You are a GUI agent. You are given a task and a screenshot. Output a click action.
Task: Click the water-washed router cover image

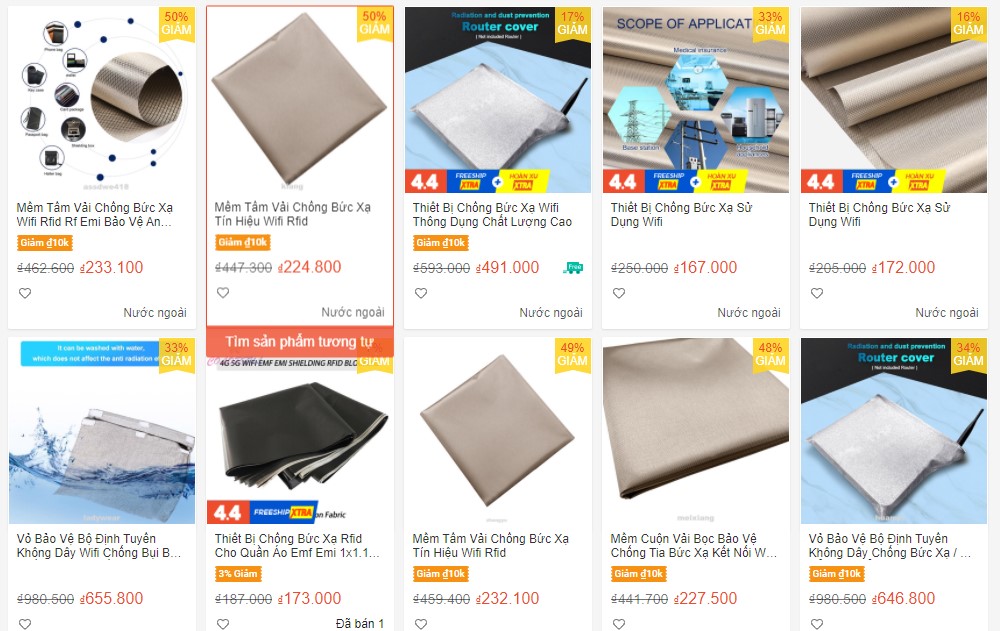pos(102,431)
